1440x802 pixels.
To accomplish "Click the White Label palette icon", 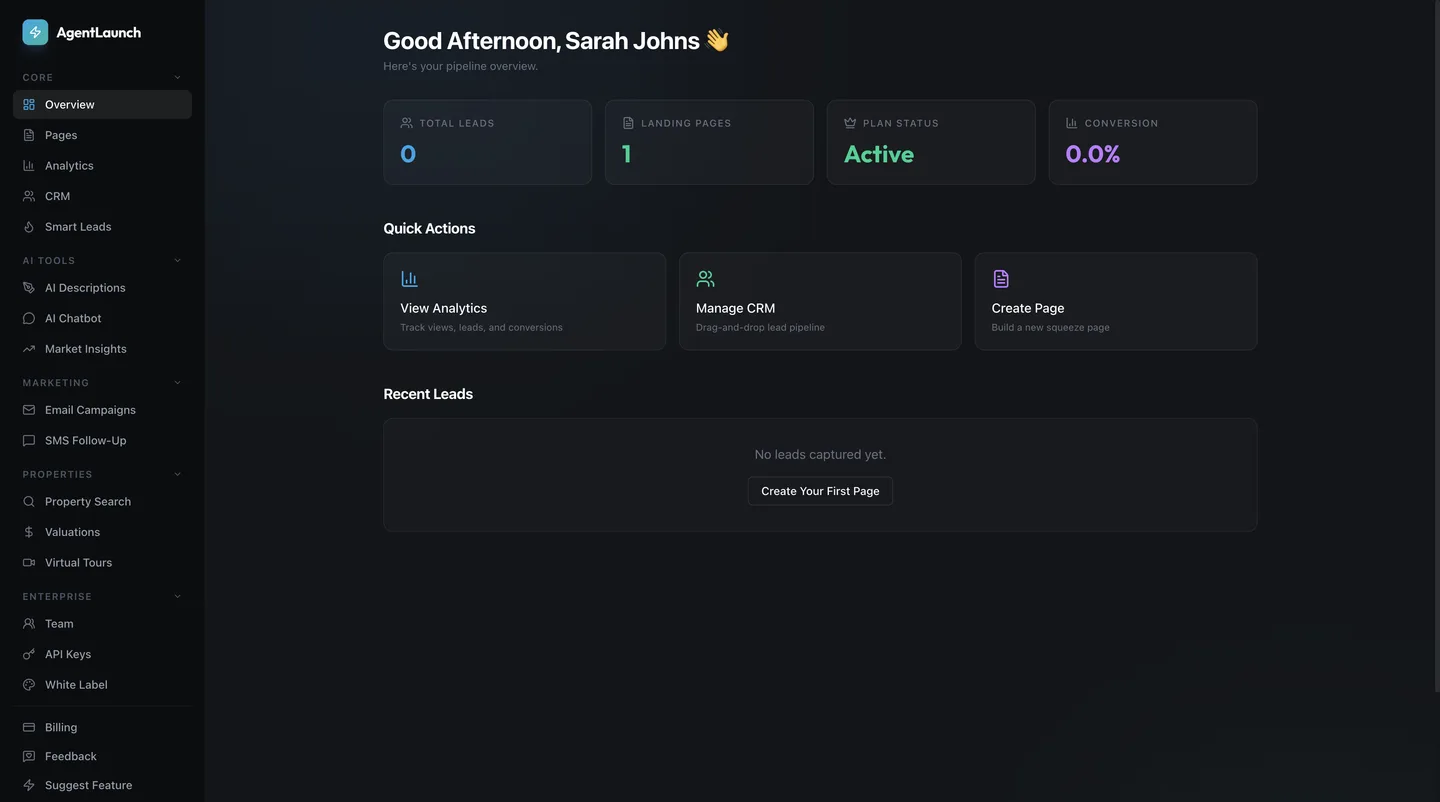I will coord(29,685).
